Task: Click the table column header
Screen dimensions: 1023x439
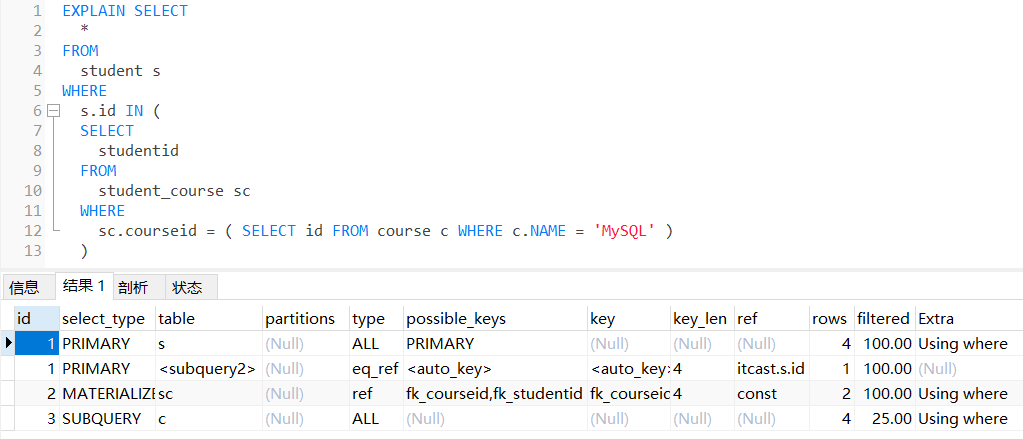Action: pyautogui.click(x=209, y=319)
